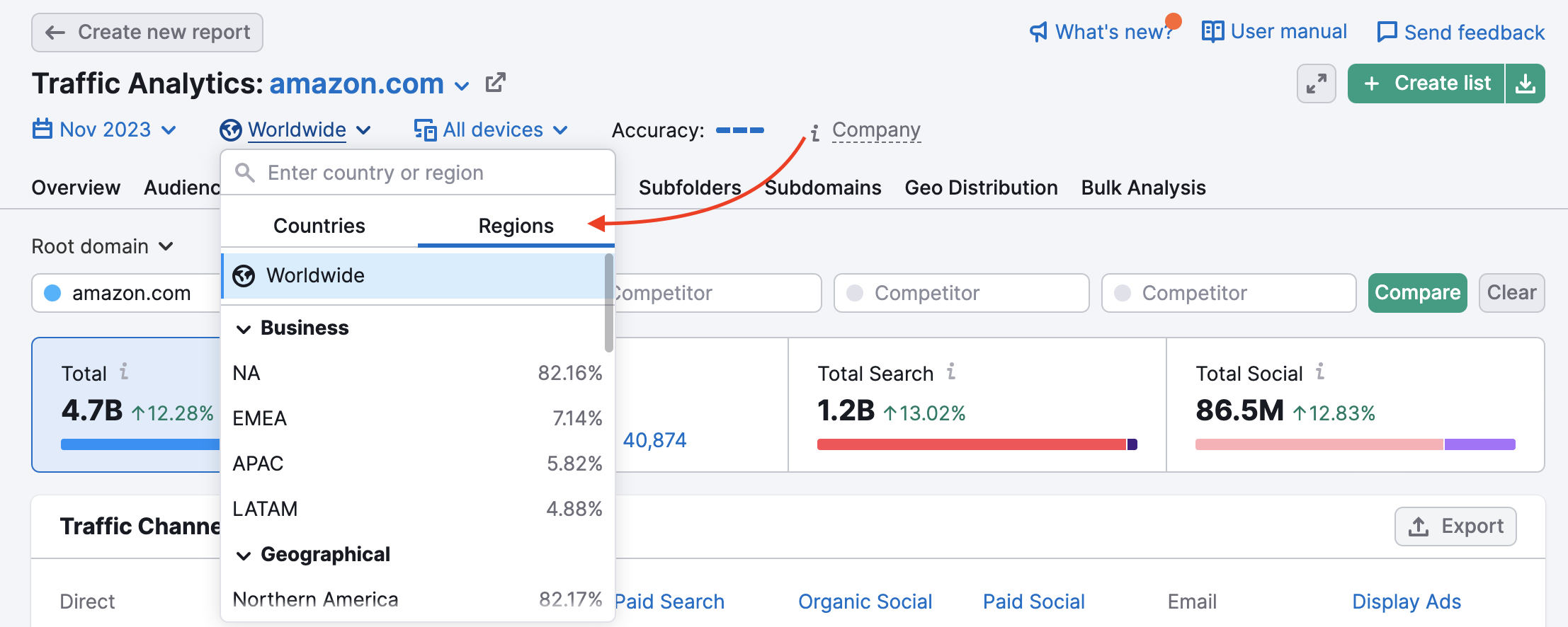Click the Send feedback link
This screenshot has width=1568, height=627.
tap(1460, 33)
